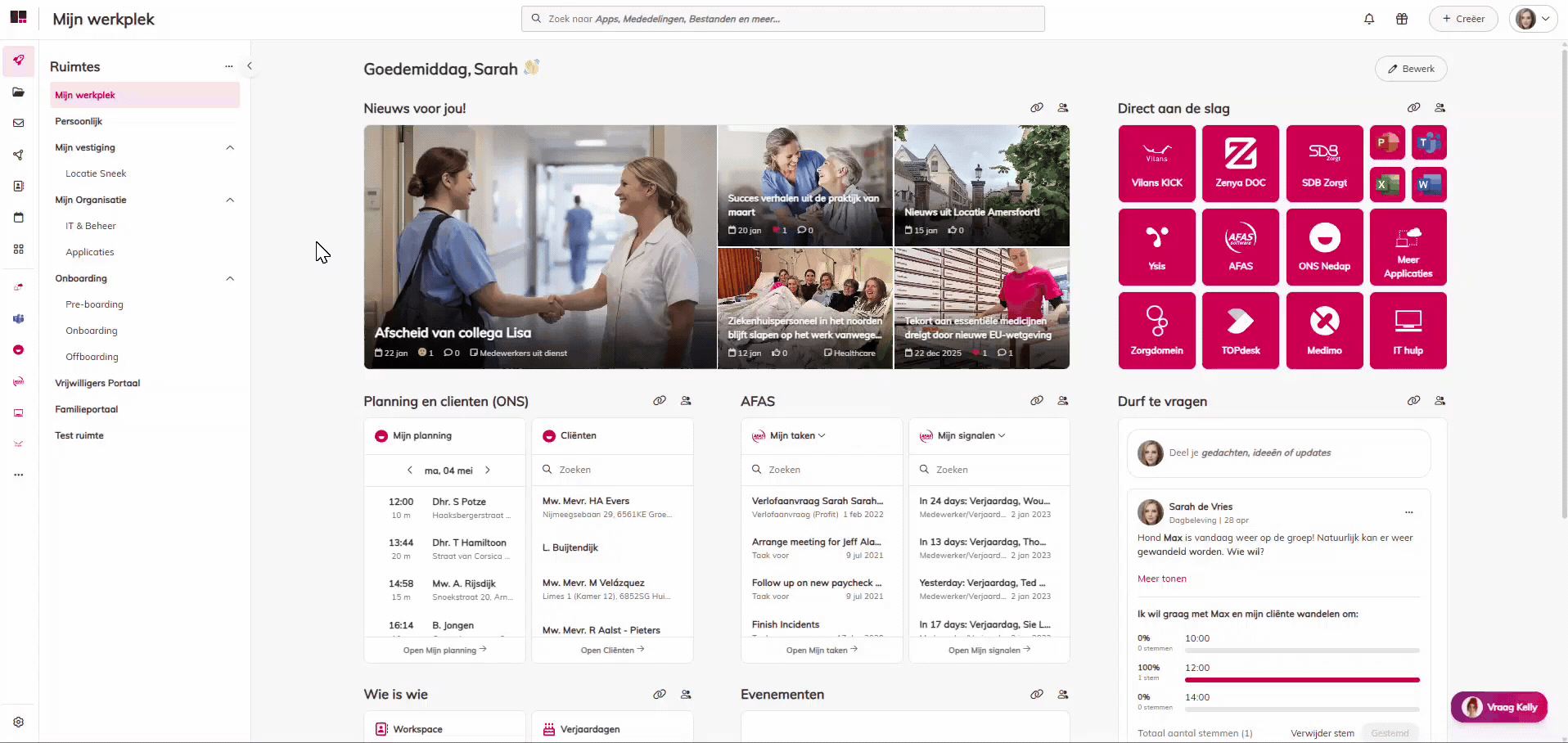
Task: Open the settings gear in sidebar
Action: pyautogui.click(x=19, y=722)
